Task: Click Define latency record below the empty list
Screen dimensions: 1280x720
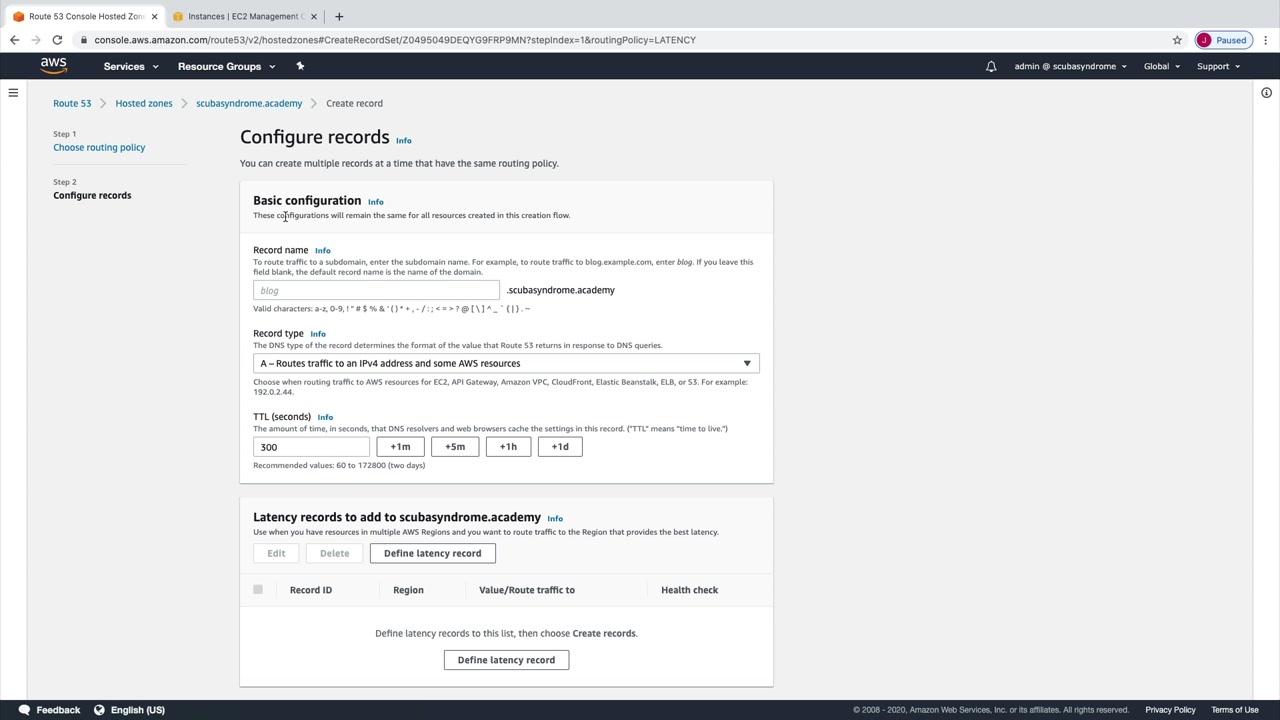Action: click(506, 660)
